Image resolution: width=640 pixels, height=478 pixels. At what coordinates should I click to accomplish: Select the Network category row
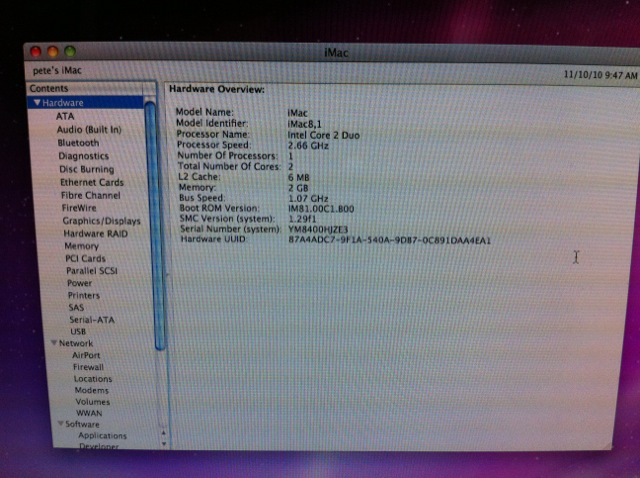coord(76,343)
